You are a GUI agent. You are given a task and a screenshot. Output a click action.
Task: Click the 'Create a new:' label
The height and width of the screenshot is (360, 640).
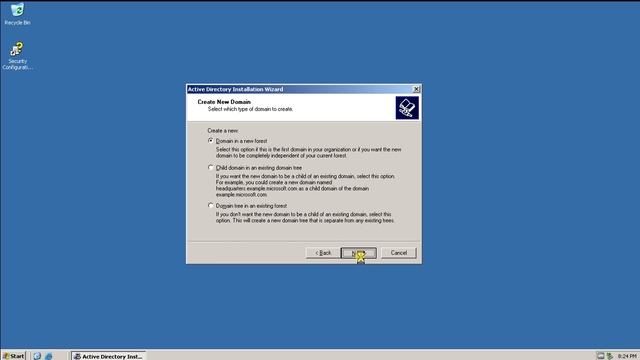(x=223, y=131)
